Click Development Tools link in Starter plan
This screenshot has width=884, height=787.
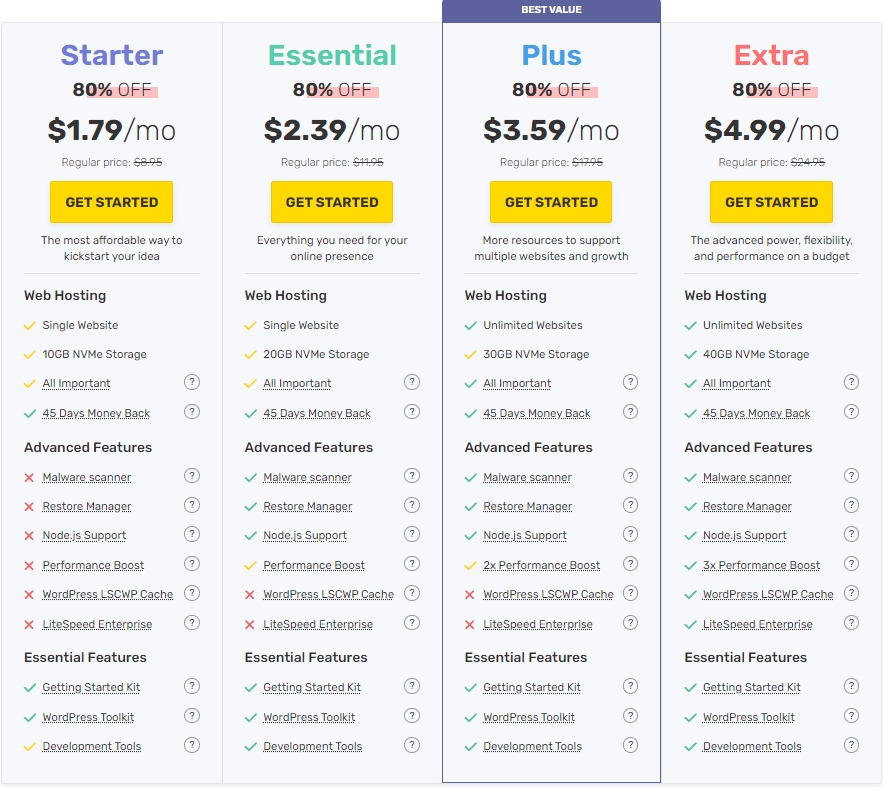91,746
